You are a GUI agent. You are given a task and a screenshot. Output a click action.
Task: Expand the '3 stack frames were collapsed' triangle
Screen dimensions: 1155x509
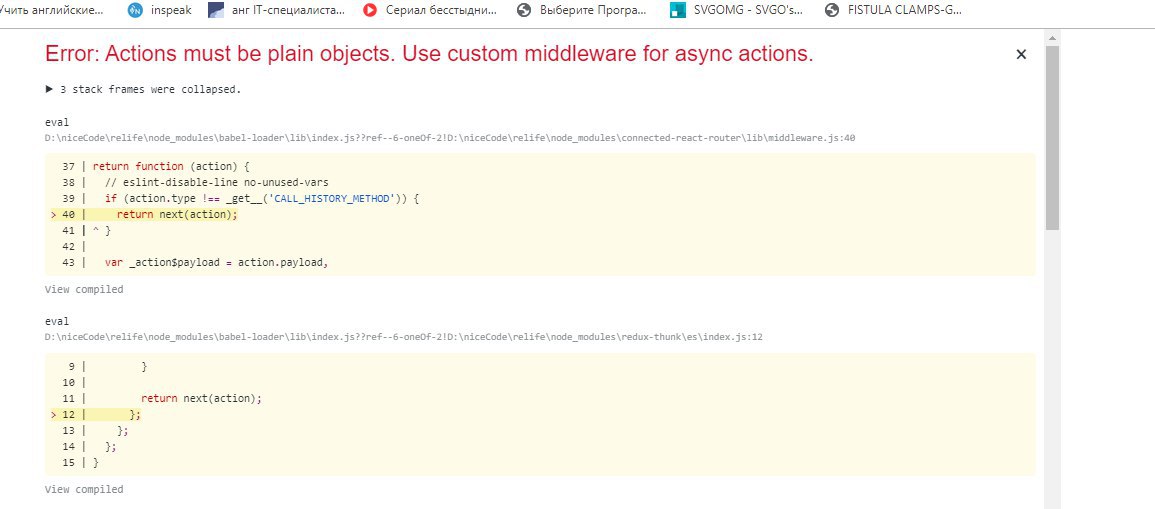tap(50, 89)
